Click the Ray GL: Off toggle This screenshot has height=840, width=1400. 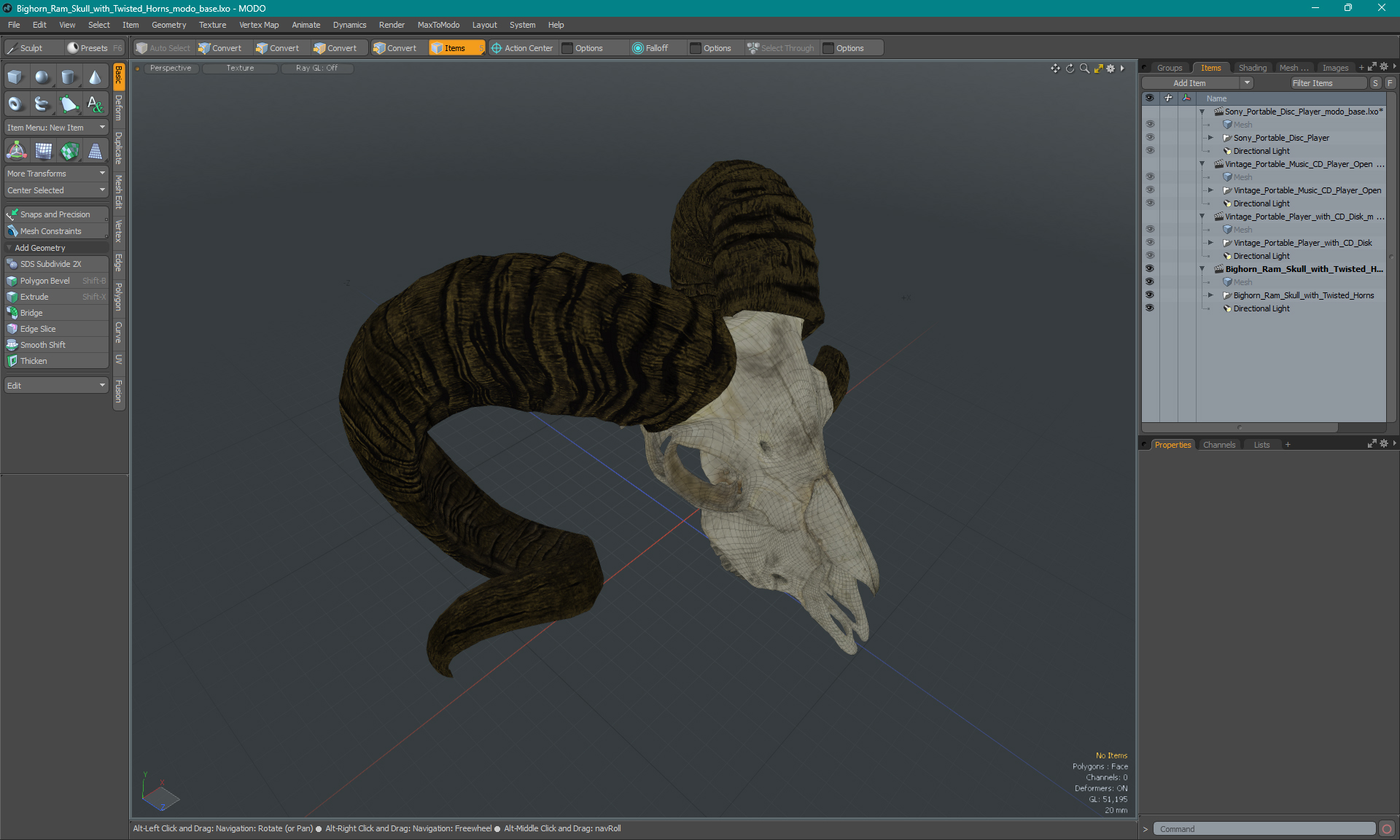[316, 68]
